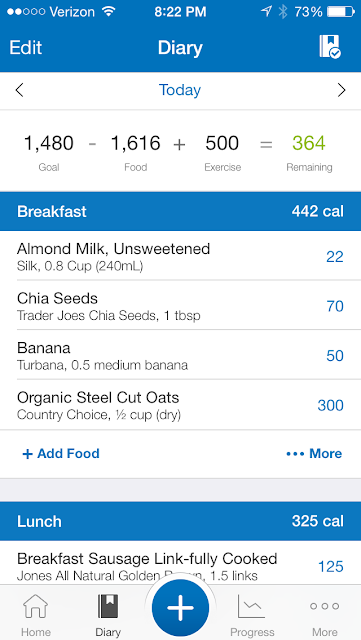This screenshot has width=361, height=640.
Task: Open More options under Breakfast
Action: tap(314, 453)
